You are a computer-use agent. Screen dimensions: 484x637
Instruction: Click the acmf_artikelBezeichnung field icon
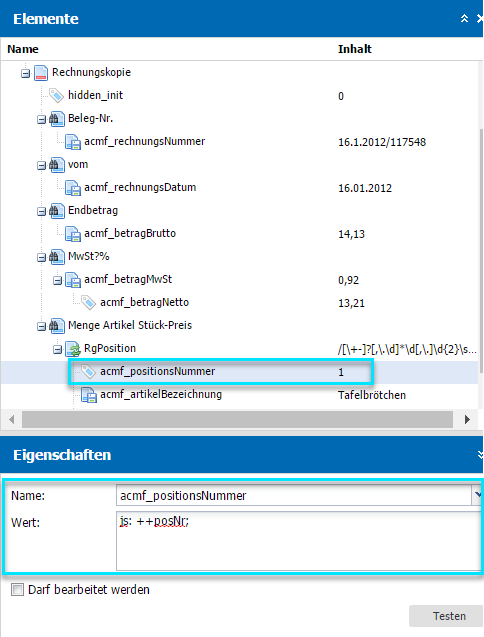pyautogui.click(x=89, y=394)
